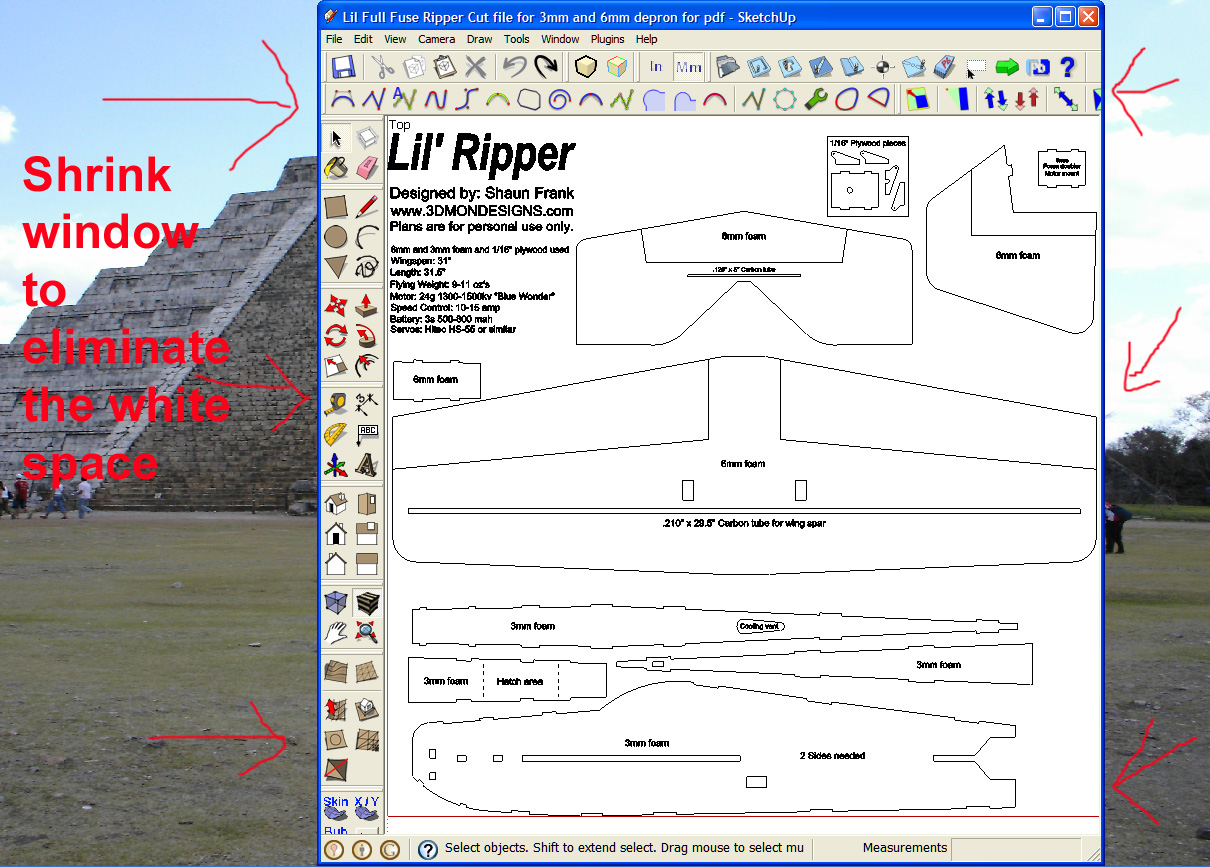The height and width of the screenshot is (867, 1210).
Task: Select the Pan hand tool
Action: (336, 631)
